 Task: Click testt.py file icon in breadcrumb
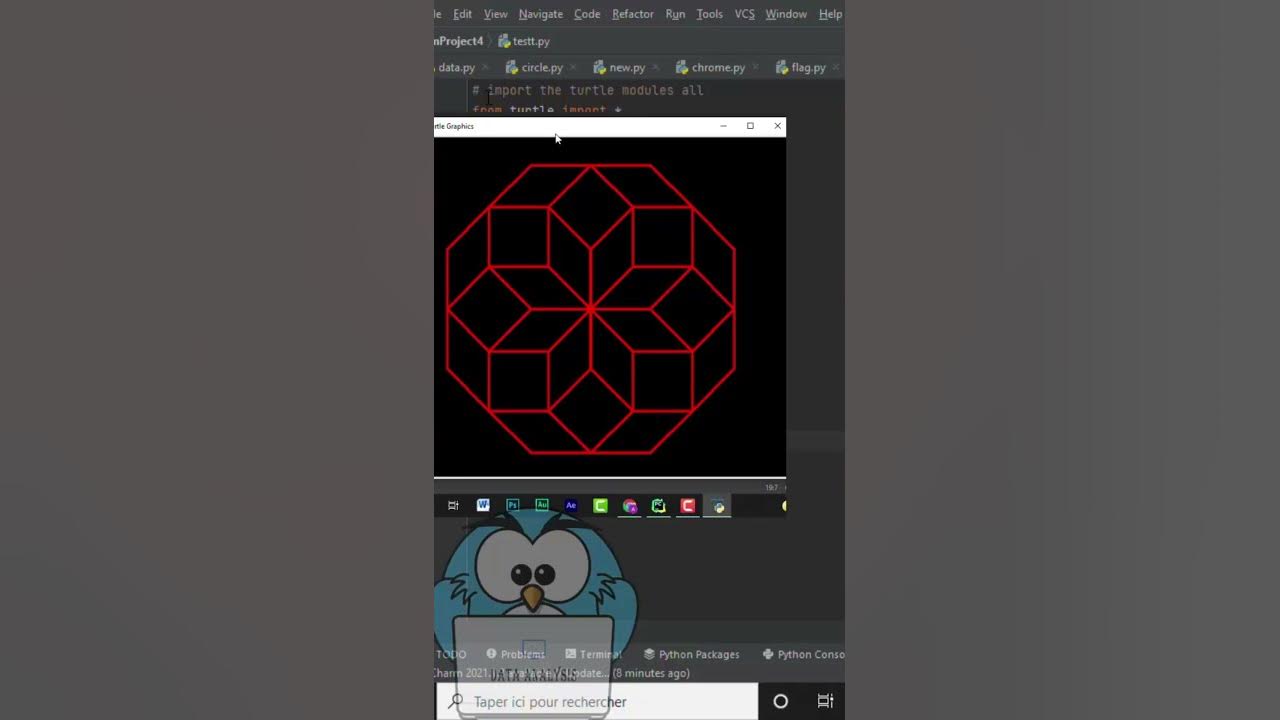coord(504,41)
